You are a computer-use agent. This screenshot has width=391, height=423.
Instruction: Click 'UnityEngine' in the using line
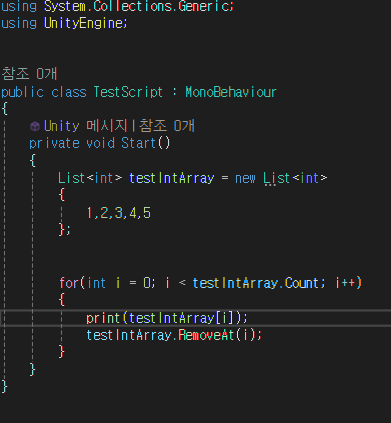click(x=83, y=23)
